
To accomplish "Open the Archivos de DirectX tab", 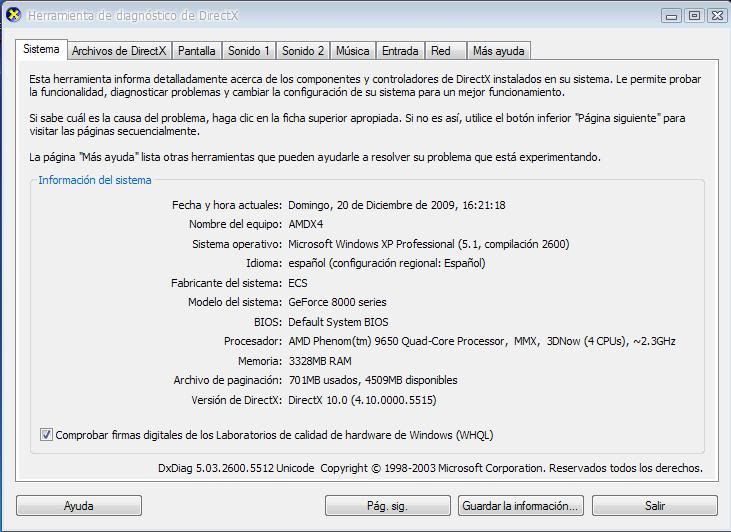I will click(x=119, y=51).
